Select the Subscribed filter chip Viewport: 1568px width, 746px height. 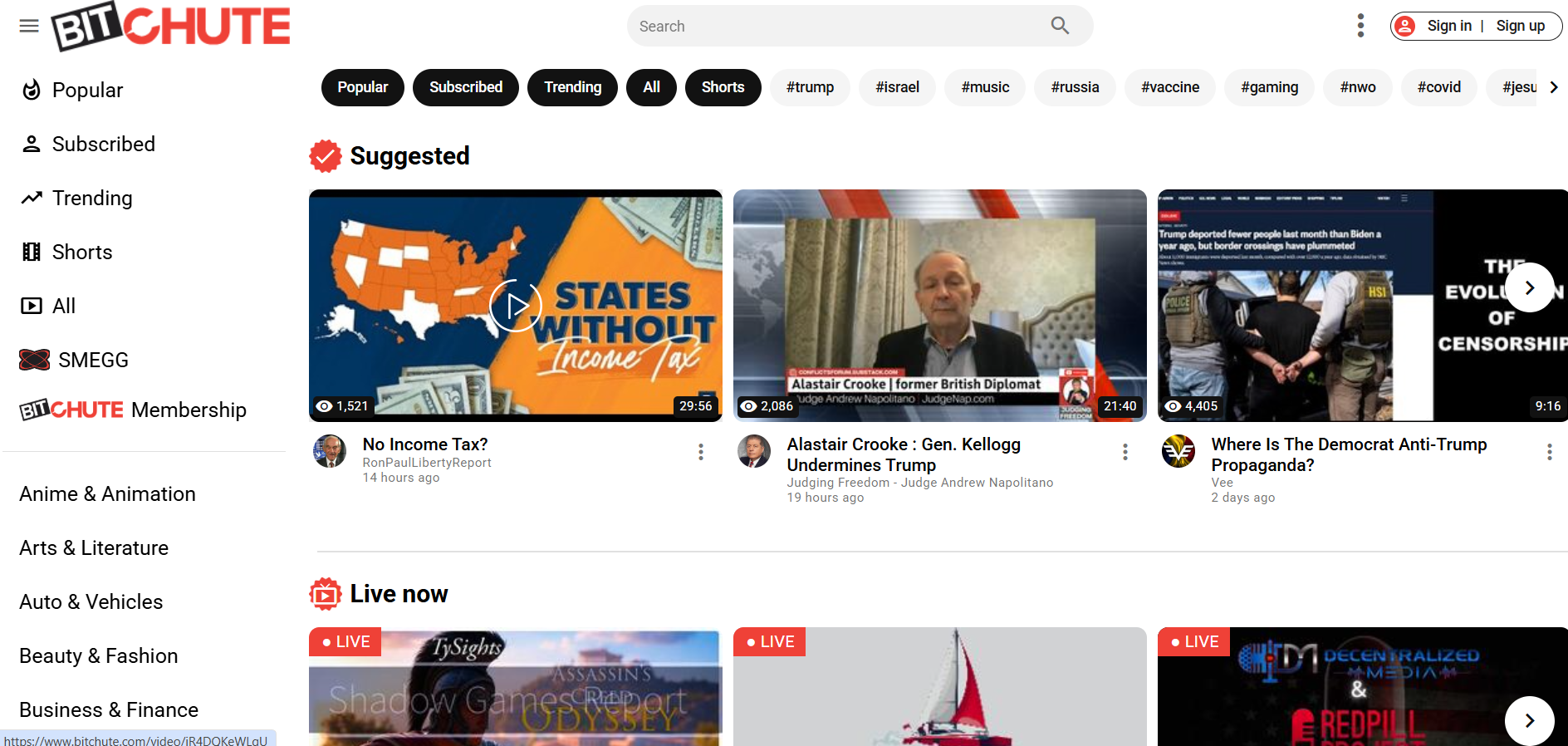[466, 87]
